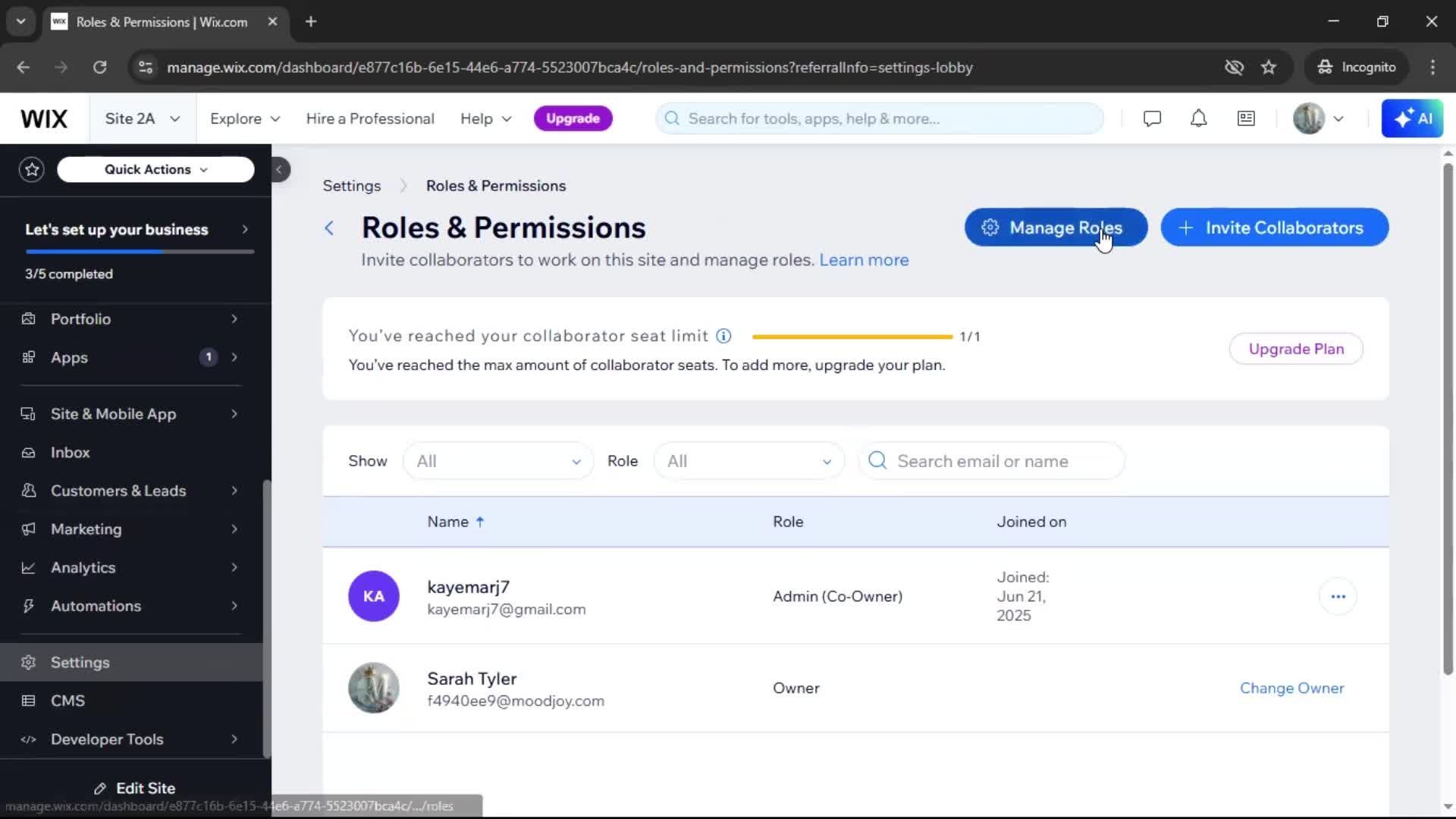Close the Roles & Permissions browser tab

click(x=272, y=21)
